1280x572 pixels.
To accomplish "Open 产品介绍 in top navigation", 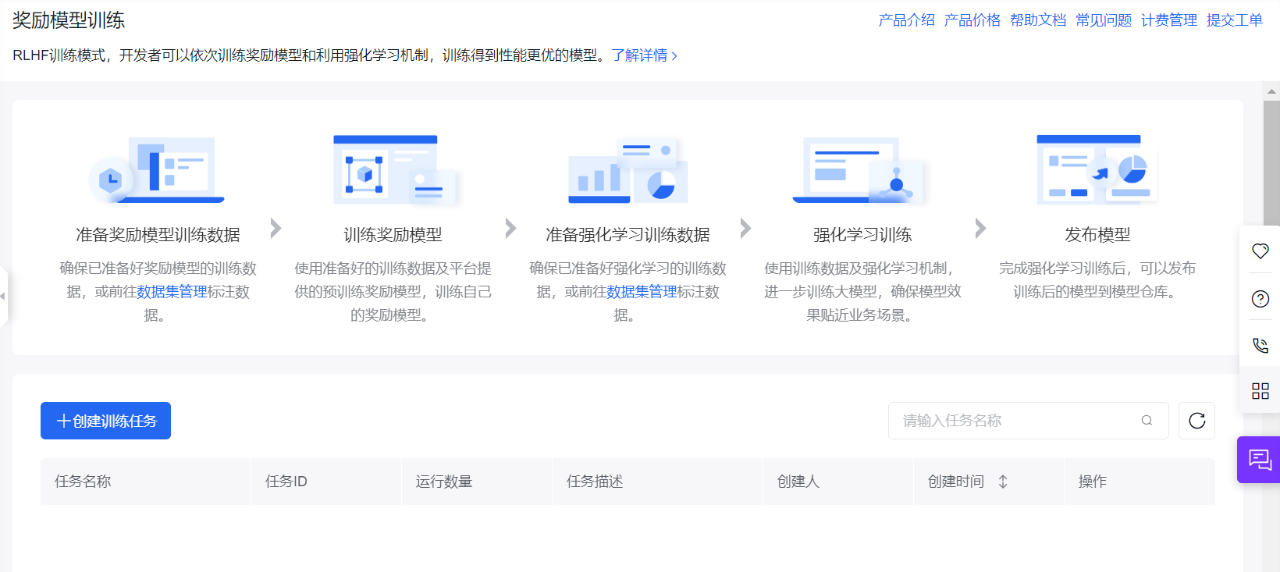I will (906, 20).
